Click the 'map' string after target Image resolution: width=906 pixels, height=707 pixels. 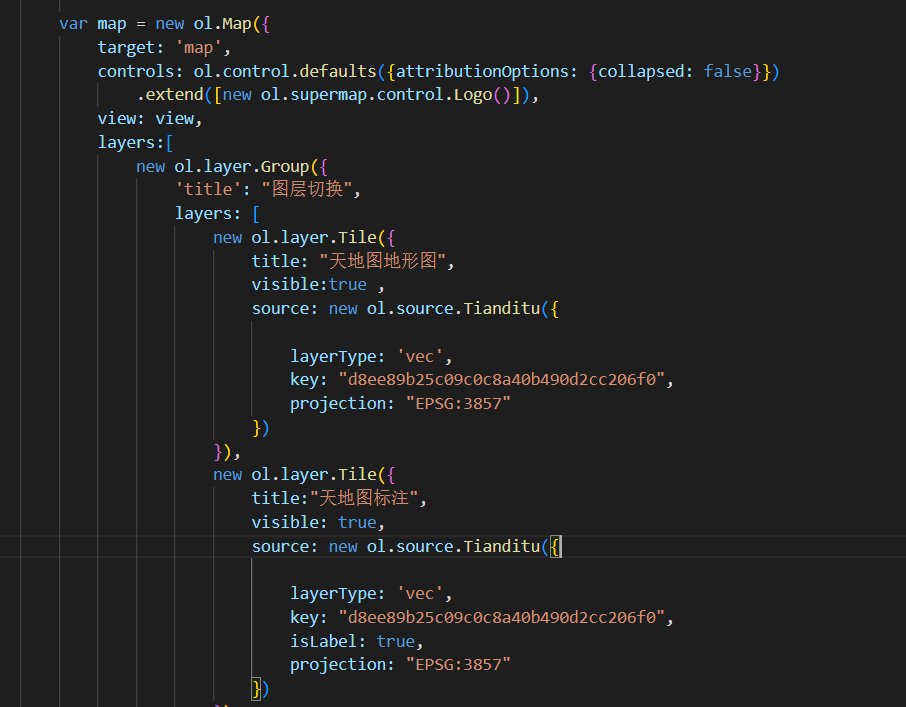(x=198, y=47)
